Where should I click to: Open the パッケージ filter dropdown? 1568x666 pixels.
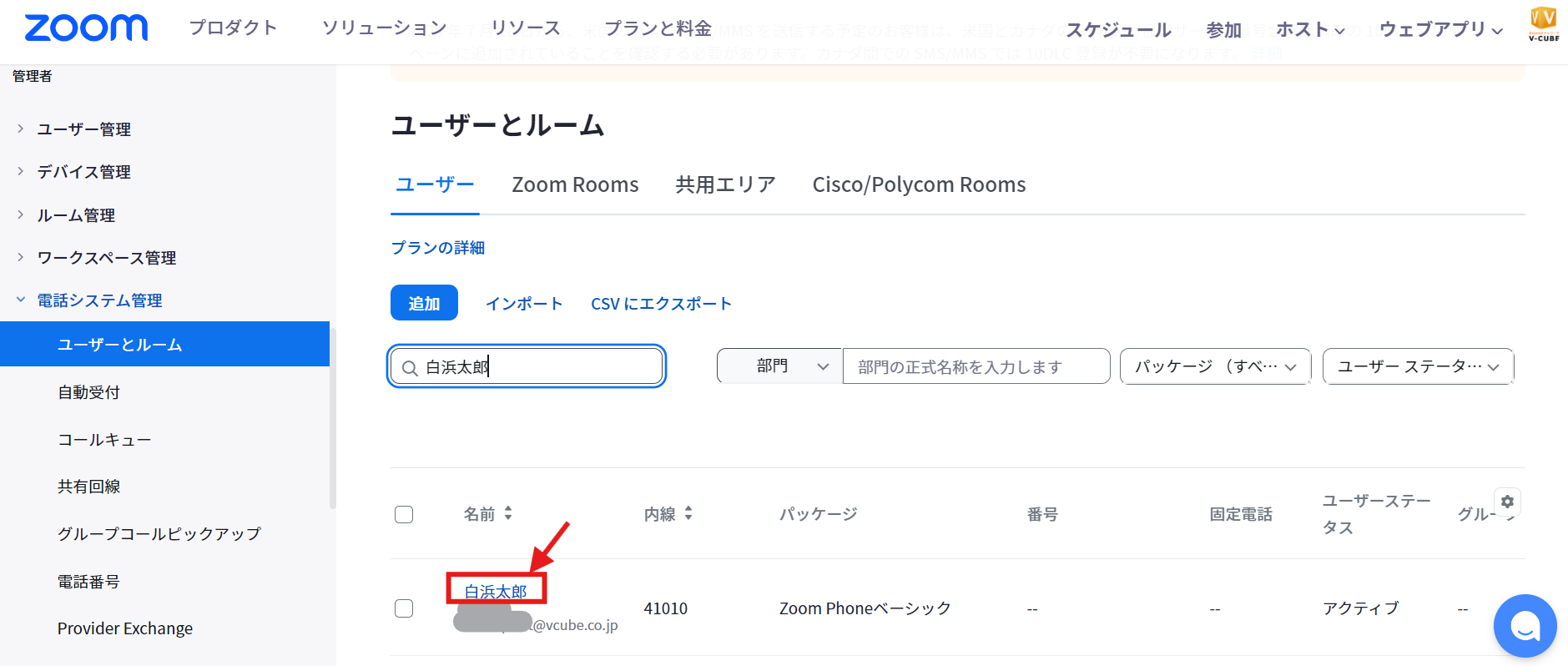1215,366
